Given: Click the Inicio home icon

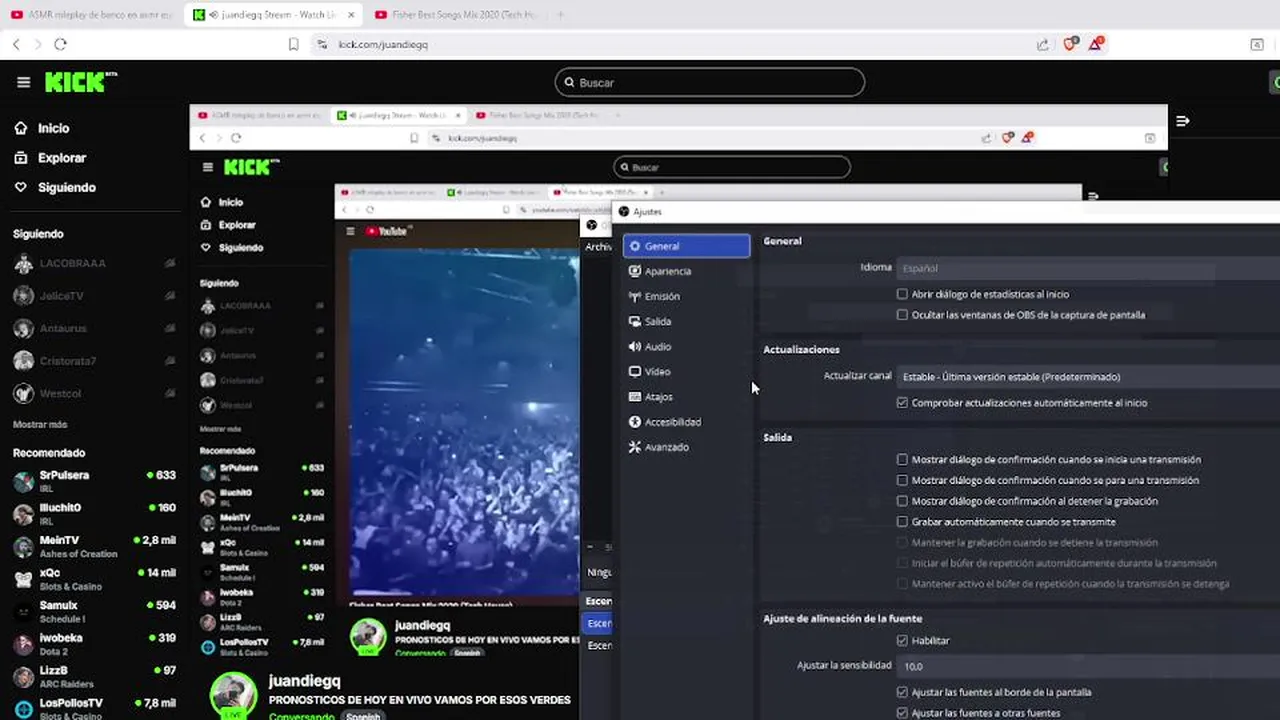Looking at the screenshot, I should (x=20, y=128).
